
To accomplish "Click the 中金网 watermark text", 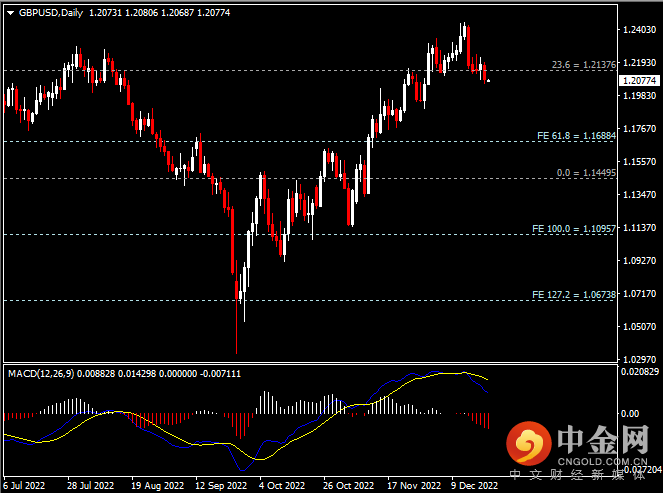I will (x=605, y=440).
